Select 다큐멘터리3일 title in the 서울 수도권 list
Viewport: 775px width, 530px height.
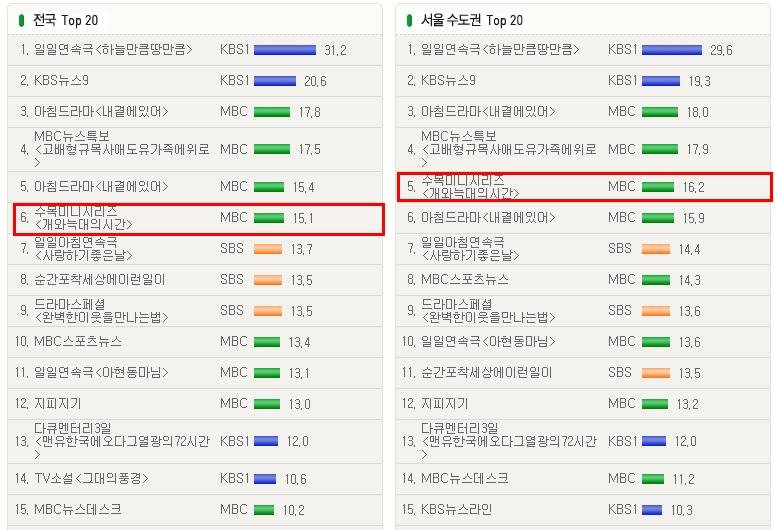click(x=509, y=441)
